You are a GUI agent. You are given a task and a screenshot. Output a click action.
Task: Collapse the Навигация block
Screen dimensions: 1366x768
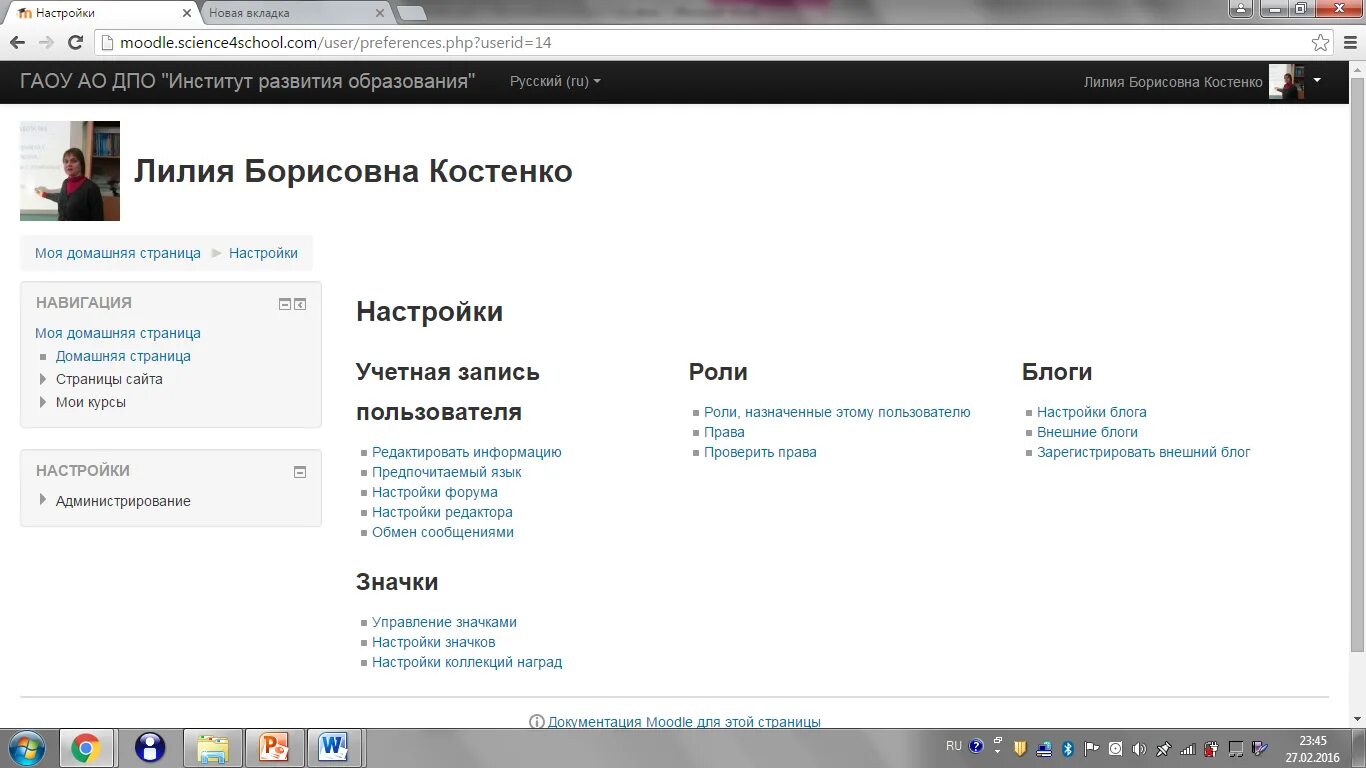(x=285, y=304)
